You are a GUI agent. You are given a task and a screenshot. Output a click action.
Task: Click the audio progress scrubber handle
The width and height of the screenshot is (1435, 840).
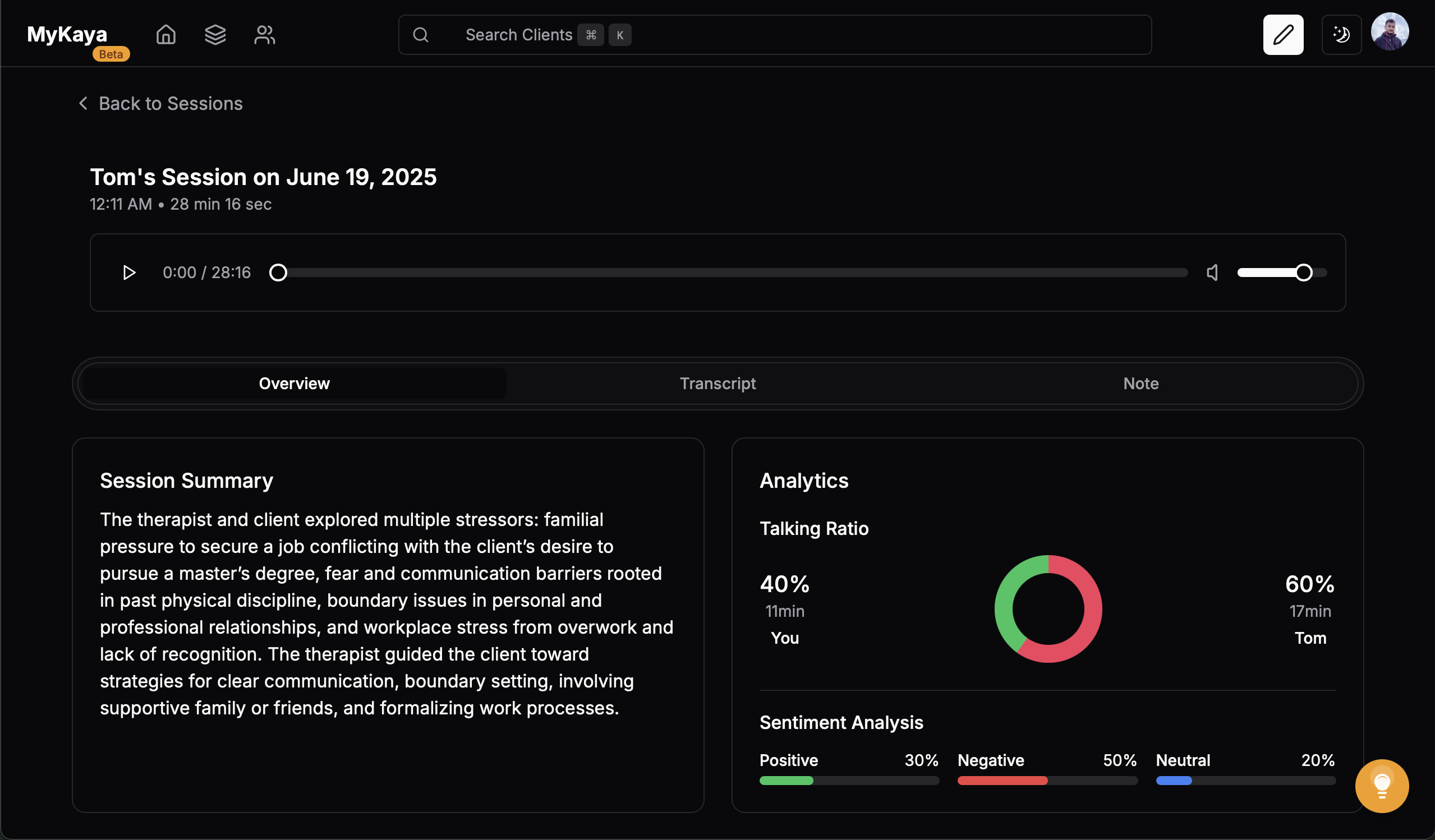click(x=278, y=273)
